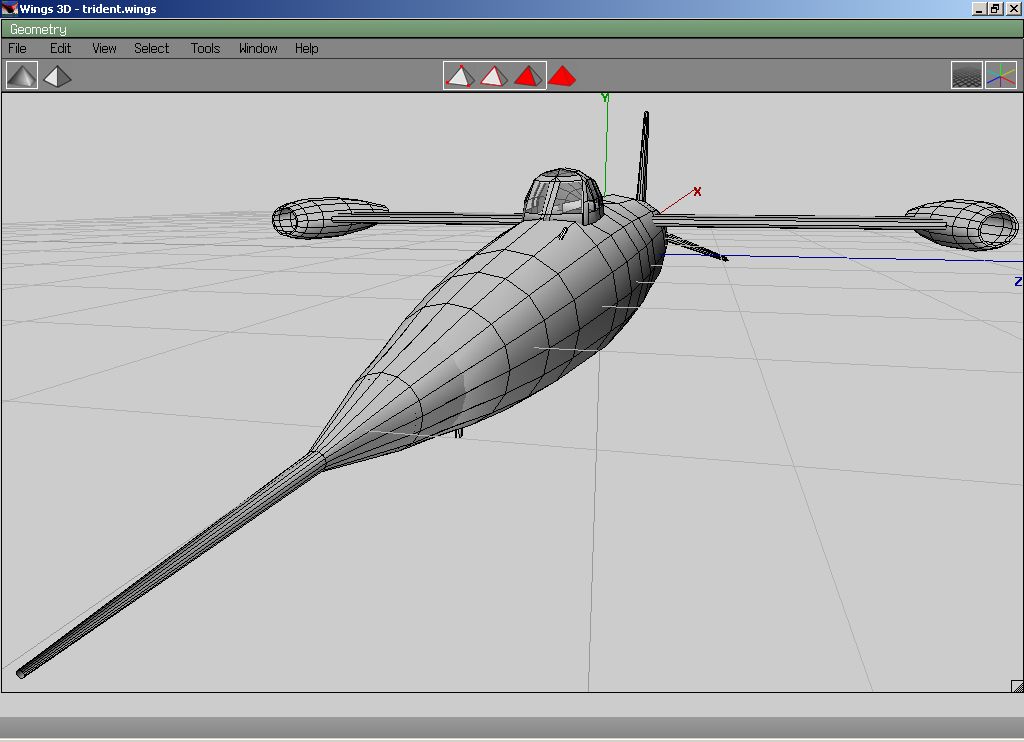This screenshot has height=742, width=1024.
Task: Click the vertical tail fin of the model
Action: pos(643,156)
